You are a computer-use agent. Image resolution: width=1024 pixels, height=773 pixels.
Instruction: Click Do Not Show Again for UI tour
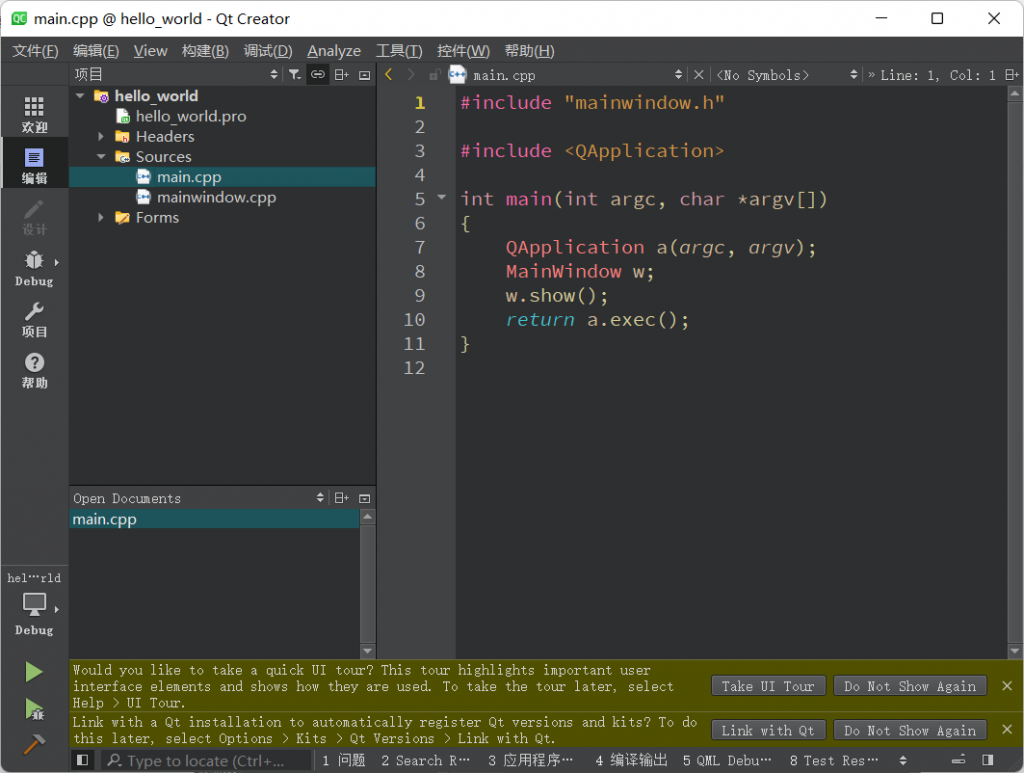(910, 686)
